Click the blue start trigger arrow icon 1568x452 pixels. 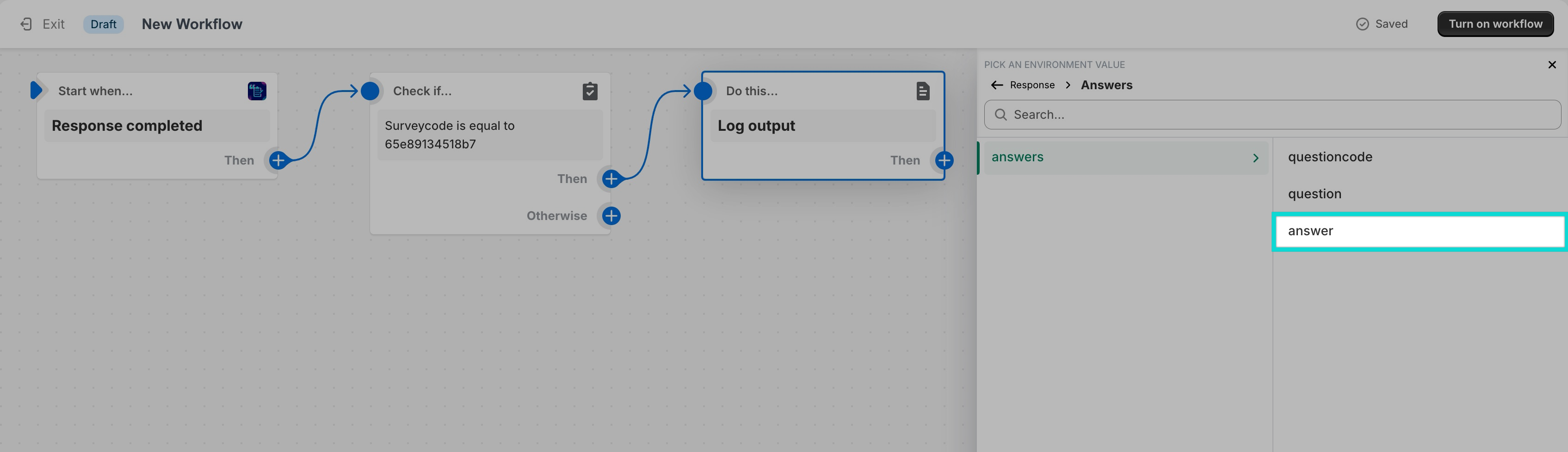point(37,90)
